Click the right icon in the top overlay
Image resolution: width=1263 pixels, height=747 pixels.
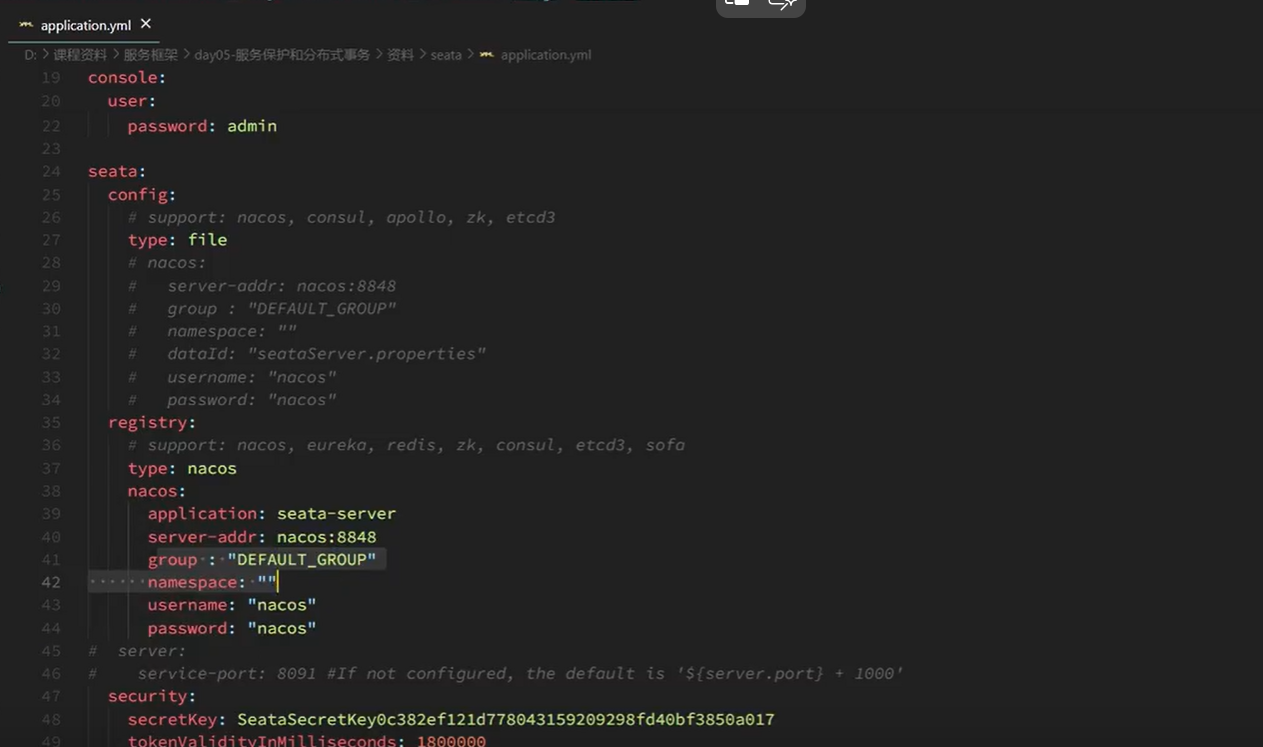pos(782,4)
